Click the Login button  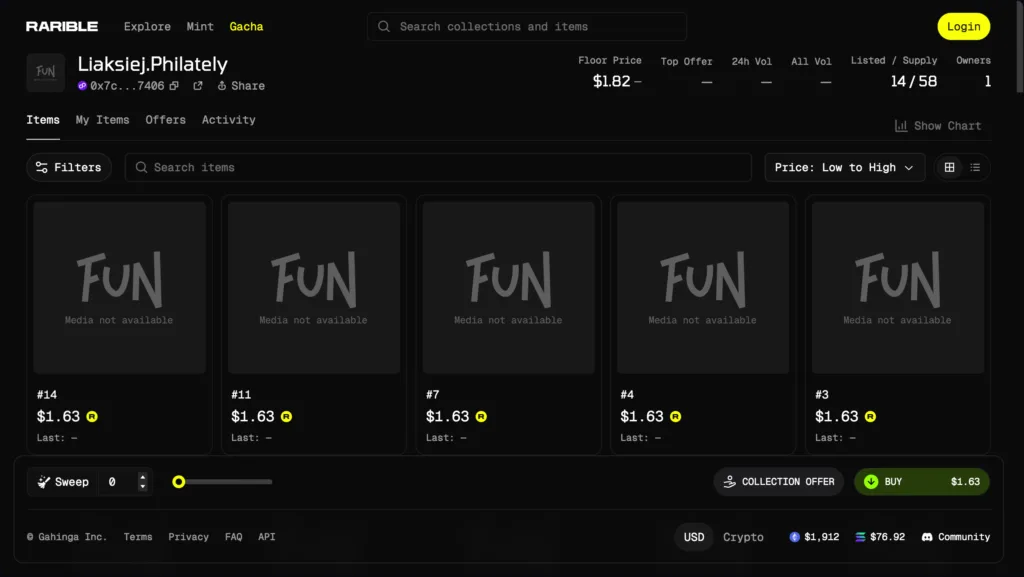[963, 27]
